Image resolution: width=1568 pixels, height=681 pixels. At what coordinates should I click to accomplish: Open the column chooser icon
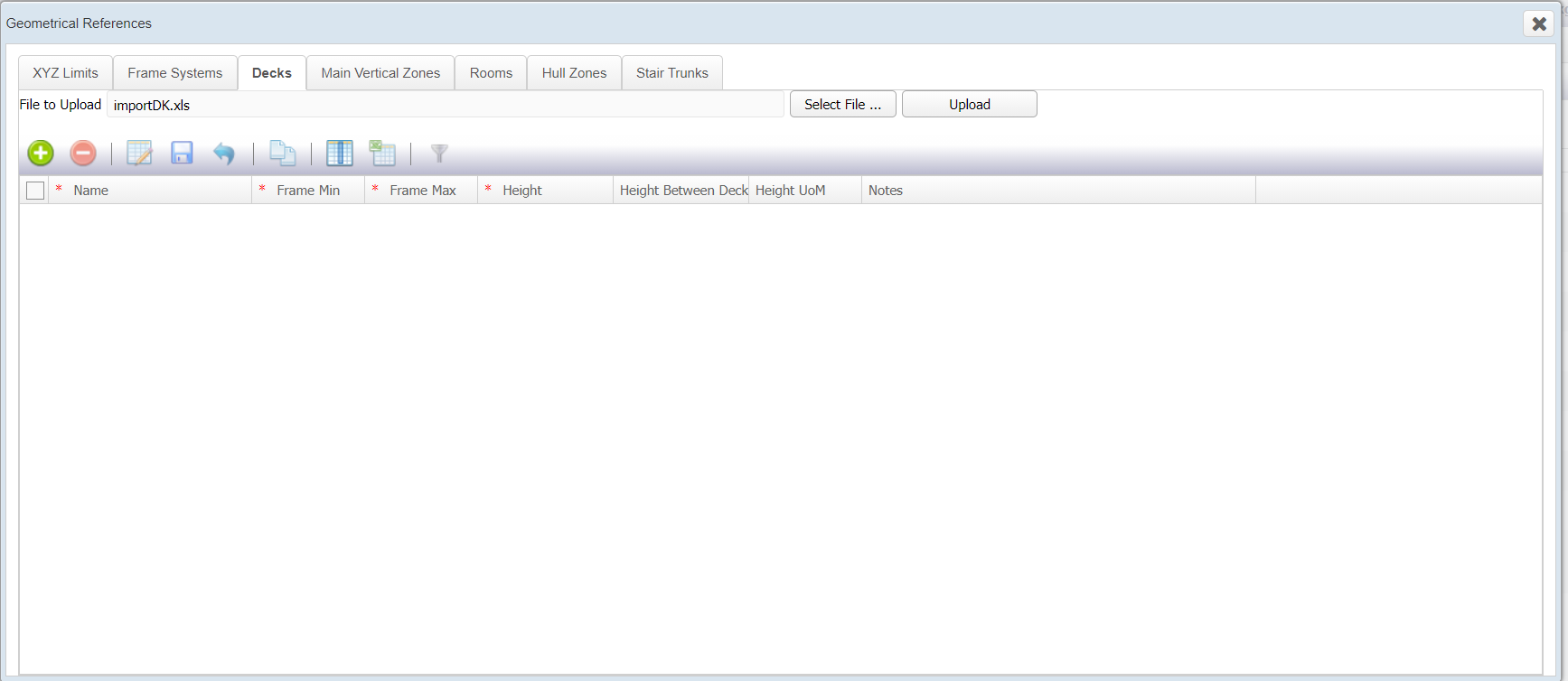340,154
